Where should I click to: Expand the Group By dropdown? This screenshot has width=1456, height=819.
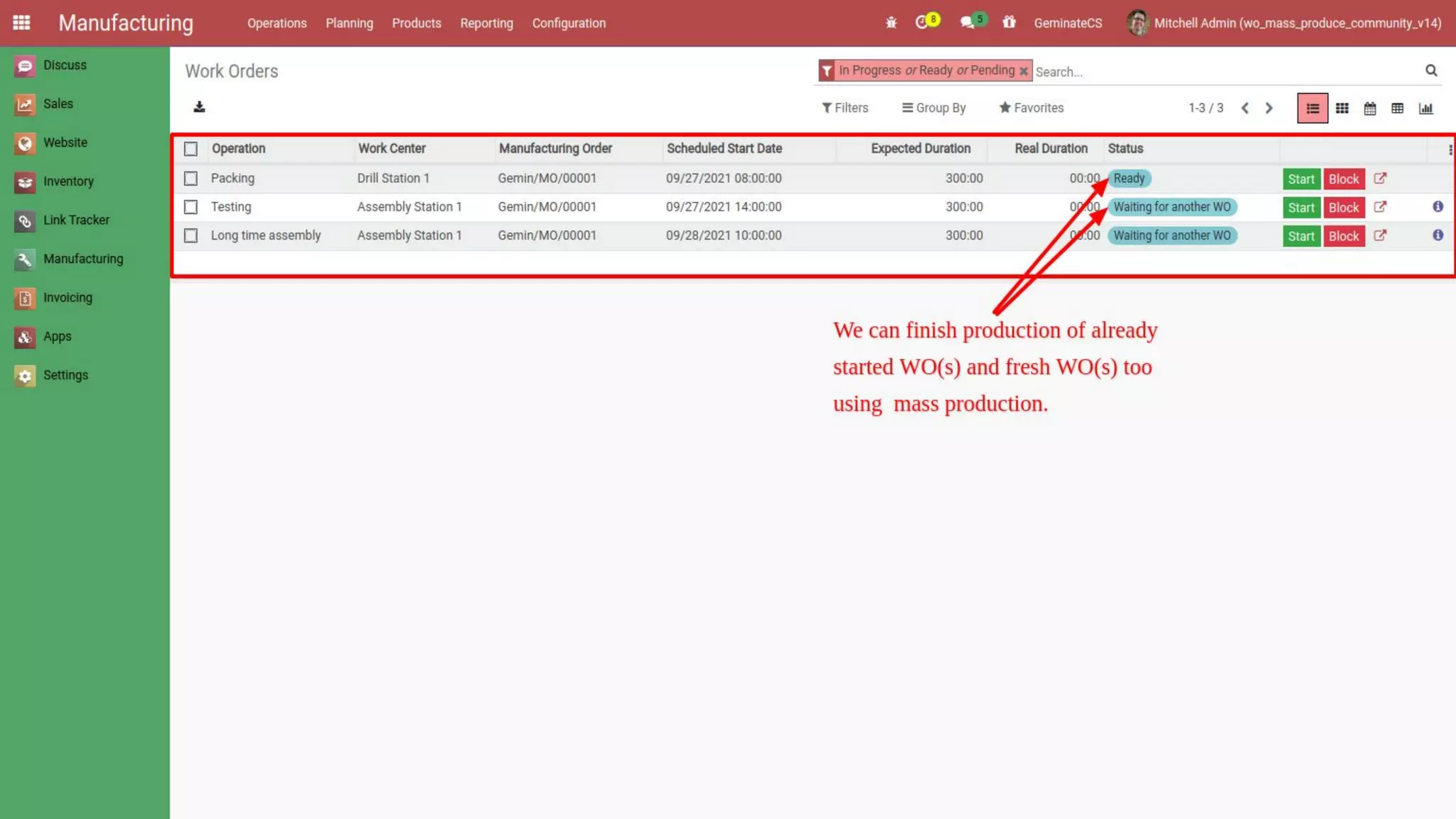coord(933,108)
